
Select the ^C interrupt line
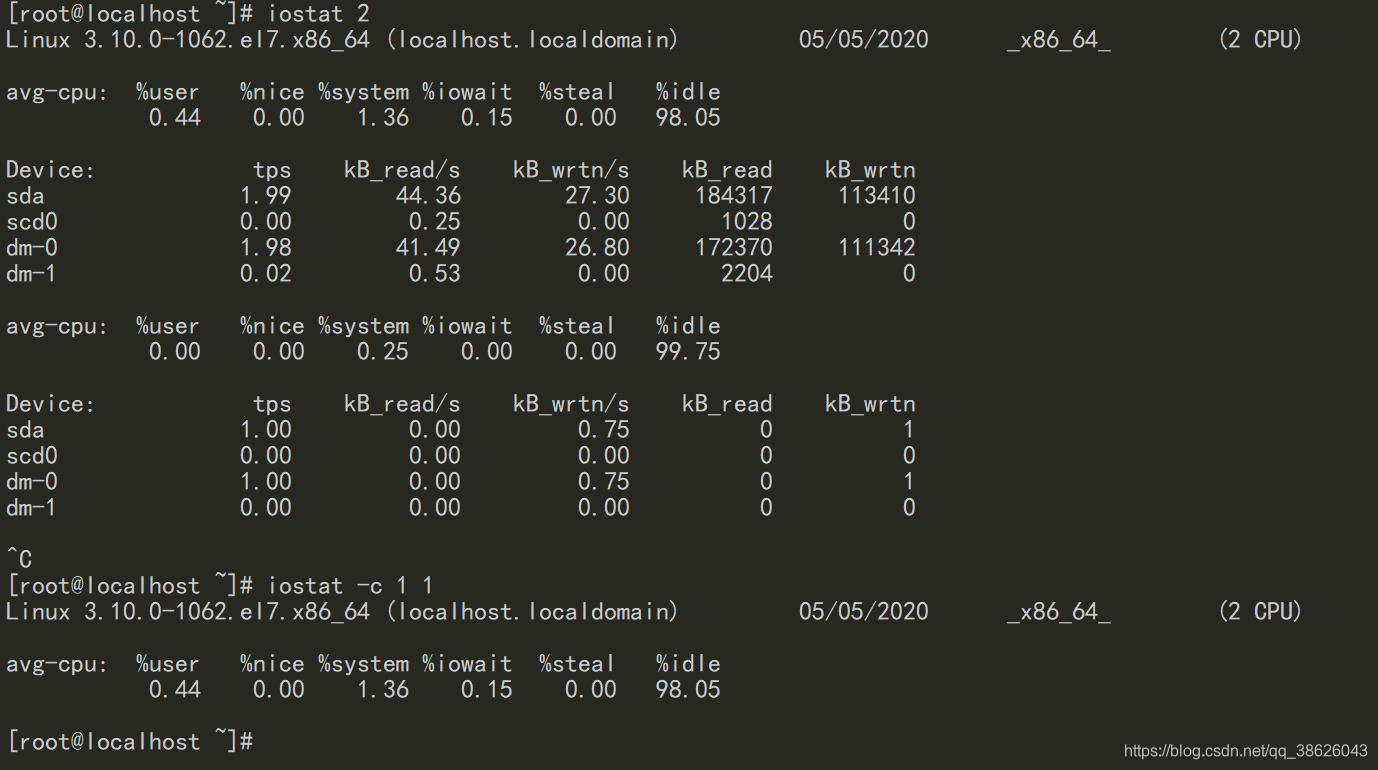(19, 560)
